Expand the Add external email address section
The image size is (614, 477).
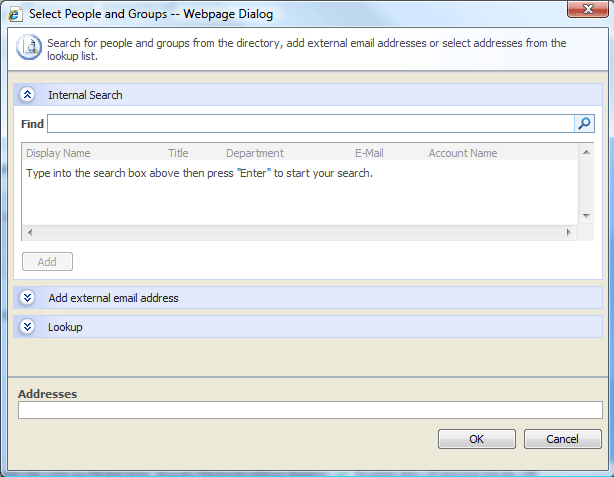click(x=28, y=298)
